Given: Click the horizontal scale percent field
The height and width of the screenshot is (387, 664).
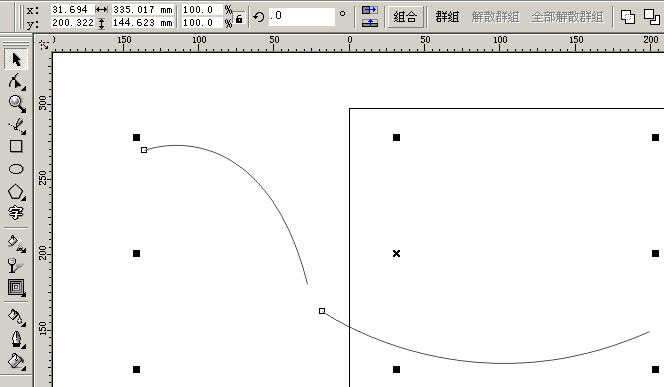Looking at the screenshot, I should (x=202, y=10).
